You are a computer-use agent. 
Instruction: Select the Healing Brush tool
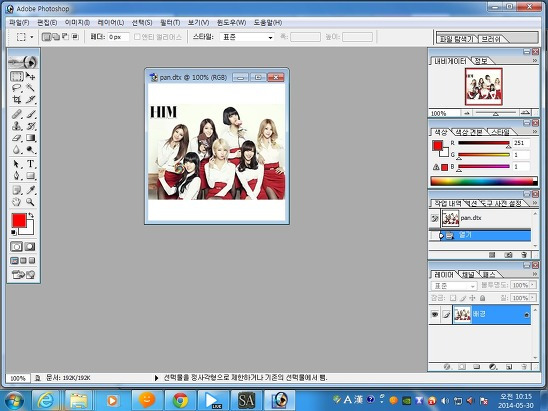coord(16,114)
